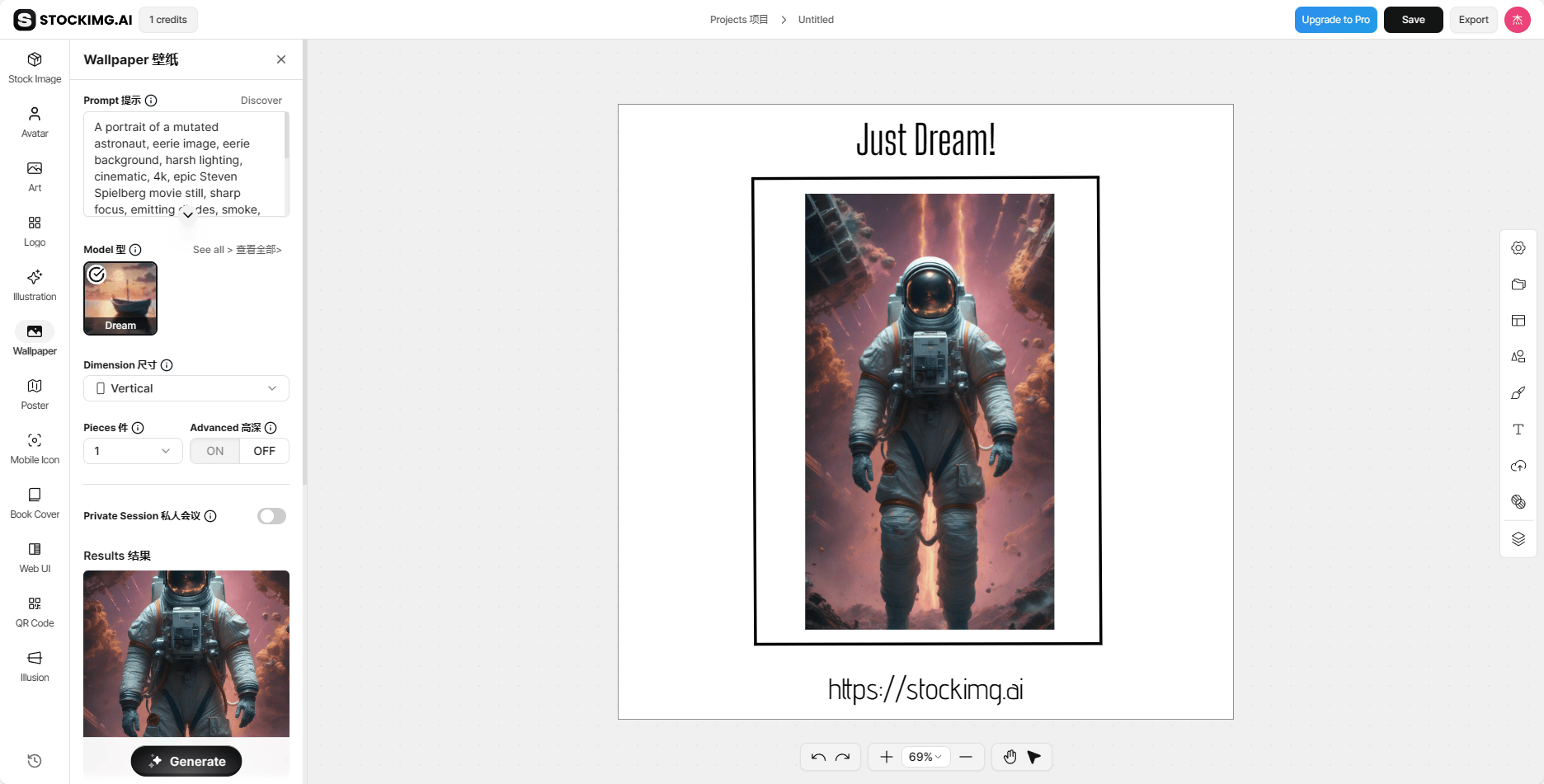
Task: Open the Illusion generator
Action: point(34,664)
